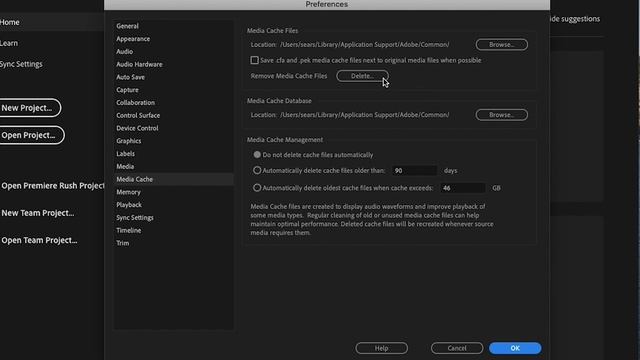
Task: Open Device Control preferences
Action: point(137,128)
